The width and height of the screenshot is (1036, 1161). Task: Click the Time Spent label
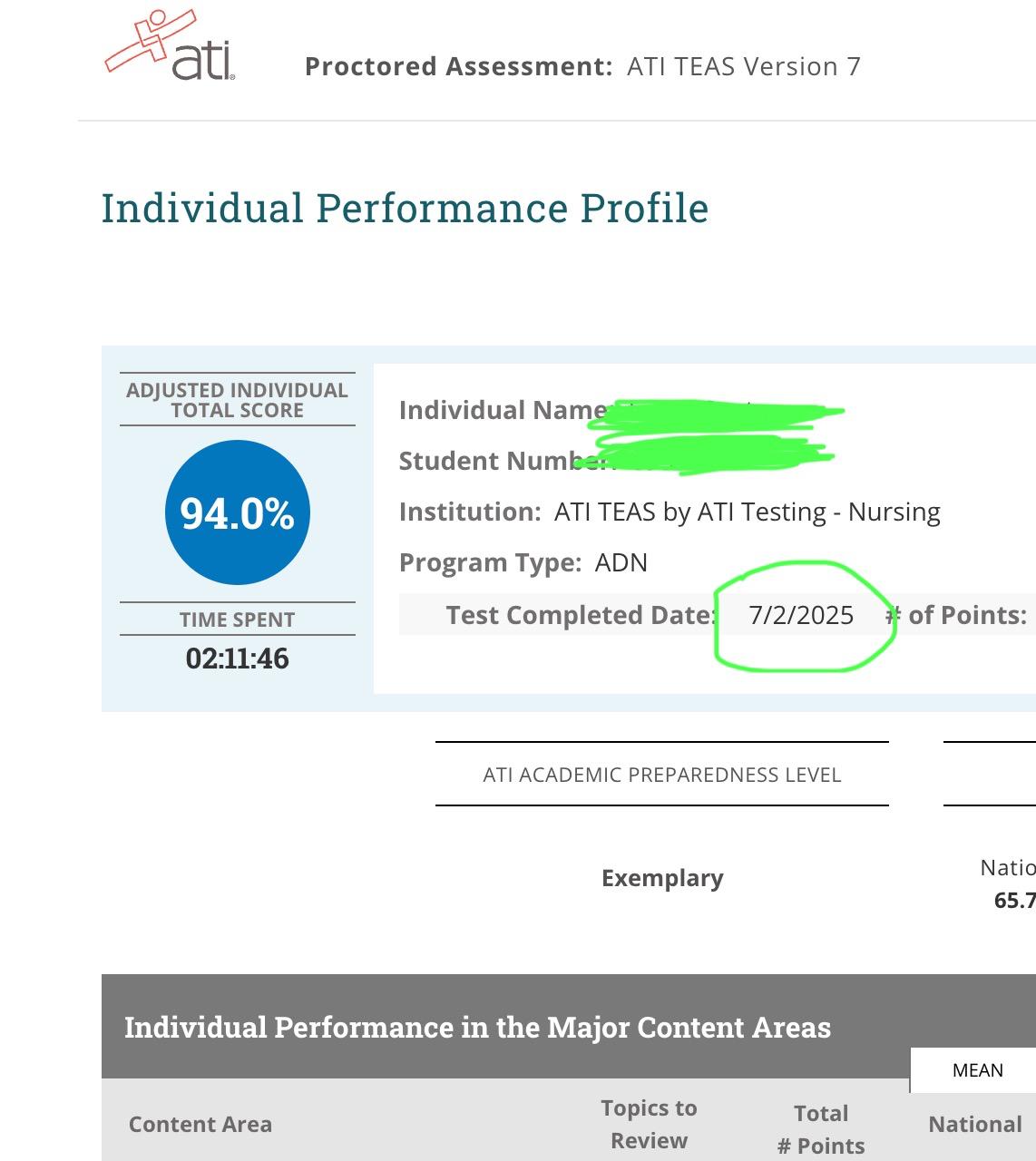pyautogui.click(x=237, y=620)
